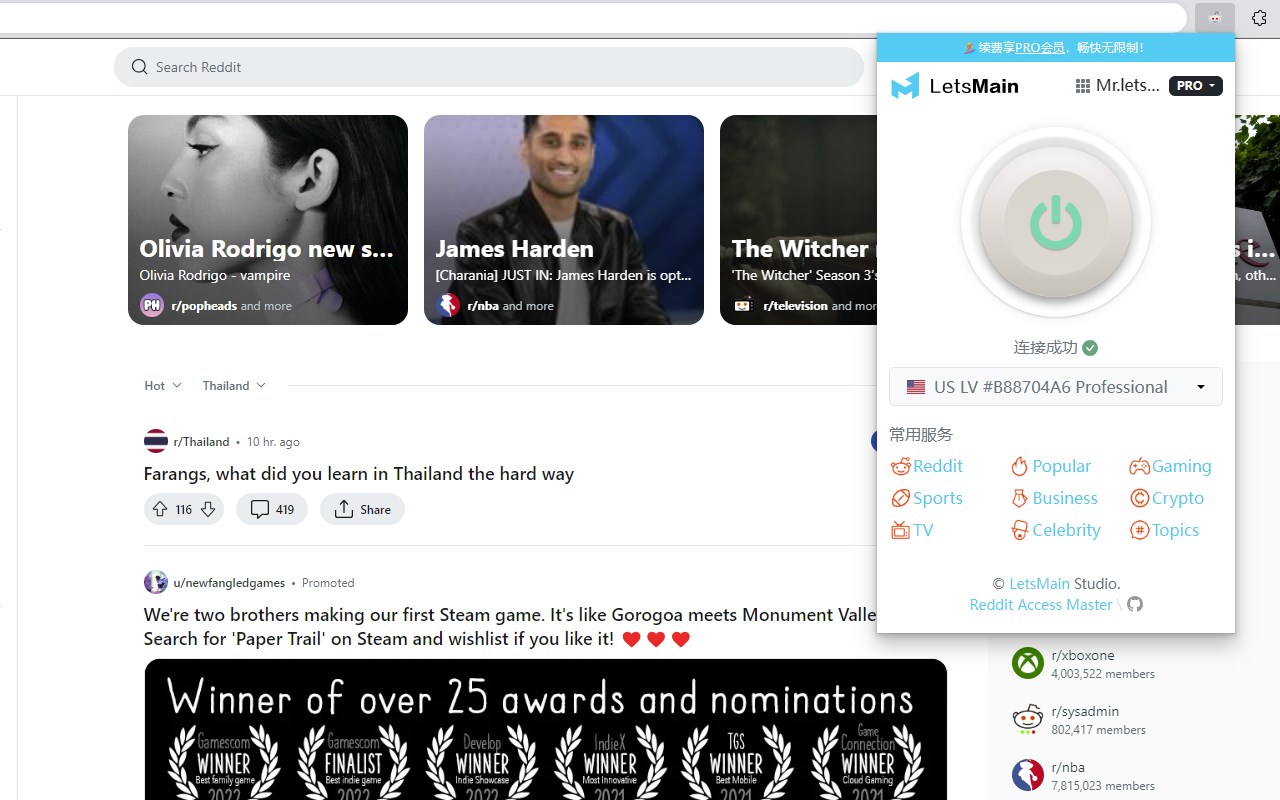This screenshot has height=800, width=1280.
Task: Click the r/nba link on James Harden card
Action: click(x=483, y=306)
